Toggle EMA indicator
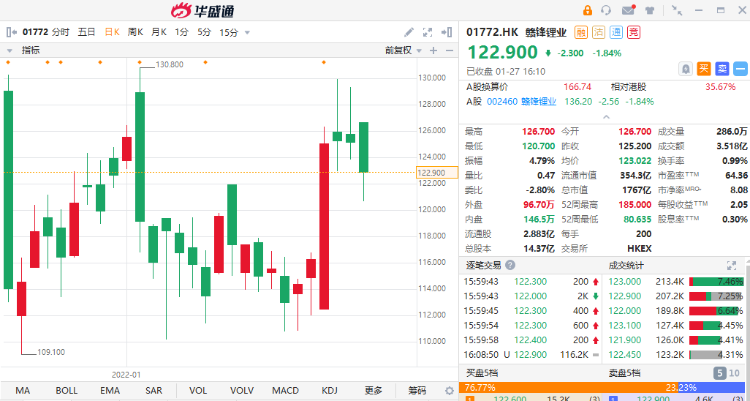The image size is (750, 401). (x=110, y=390)
